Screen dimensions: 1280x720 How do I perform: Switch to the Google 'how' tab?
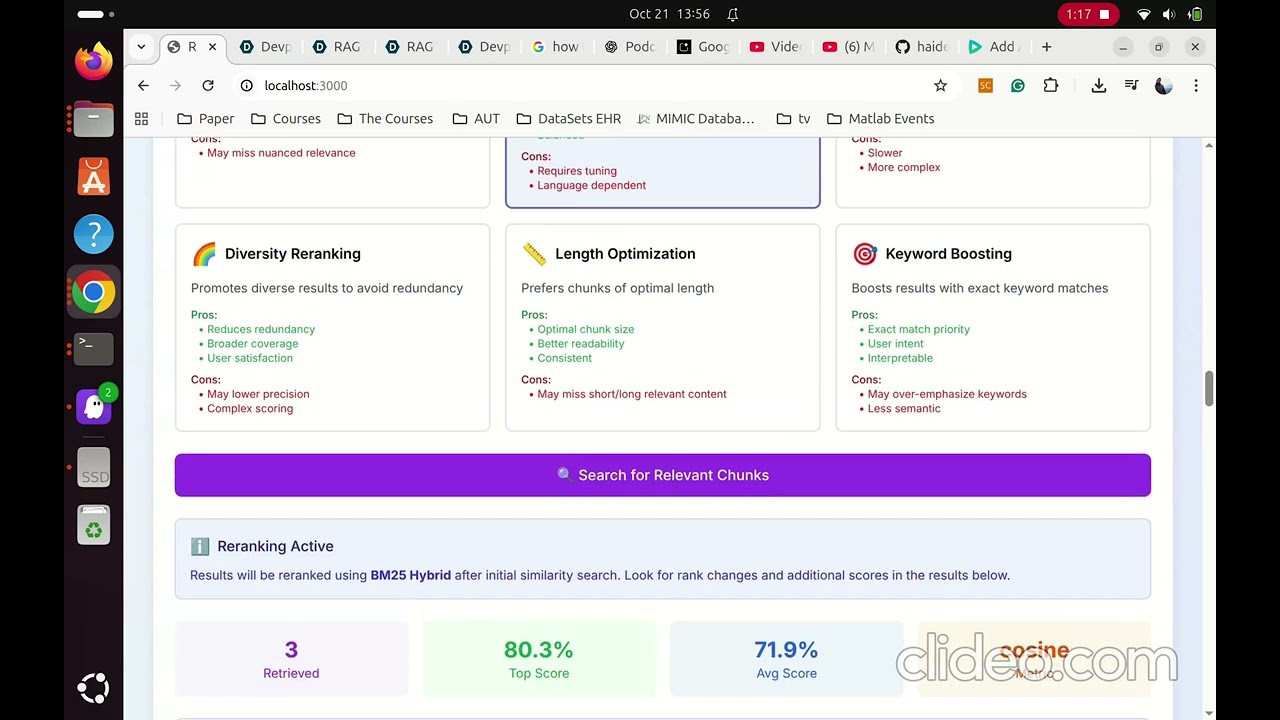tap(557, 47)
